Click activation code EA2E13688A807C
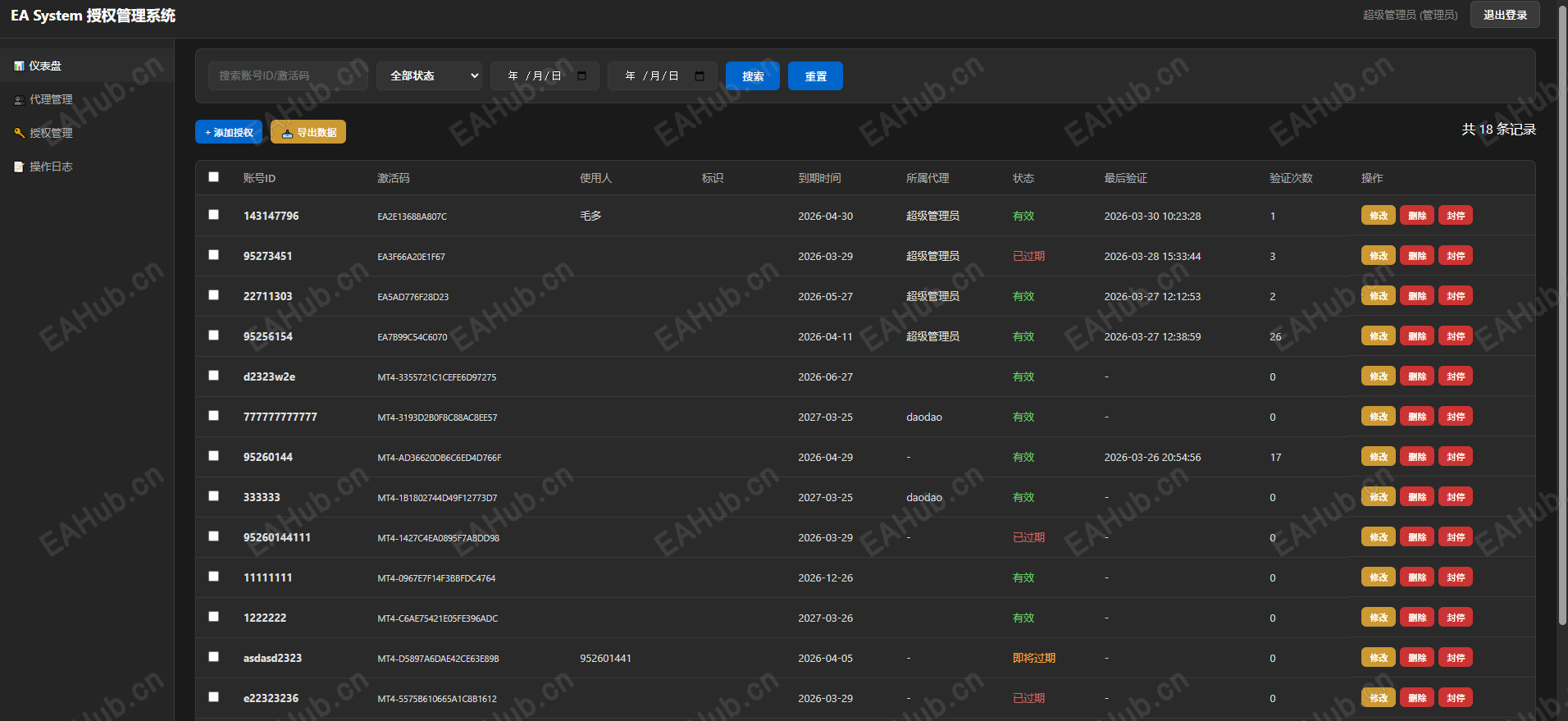 [x=412, y=217]
